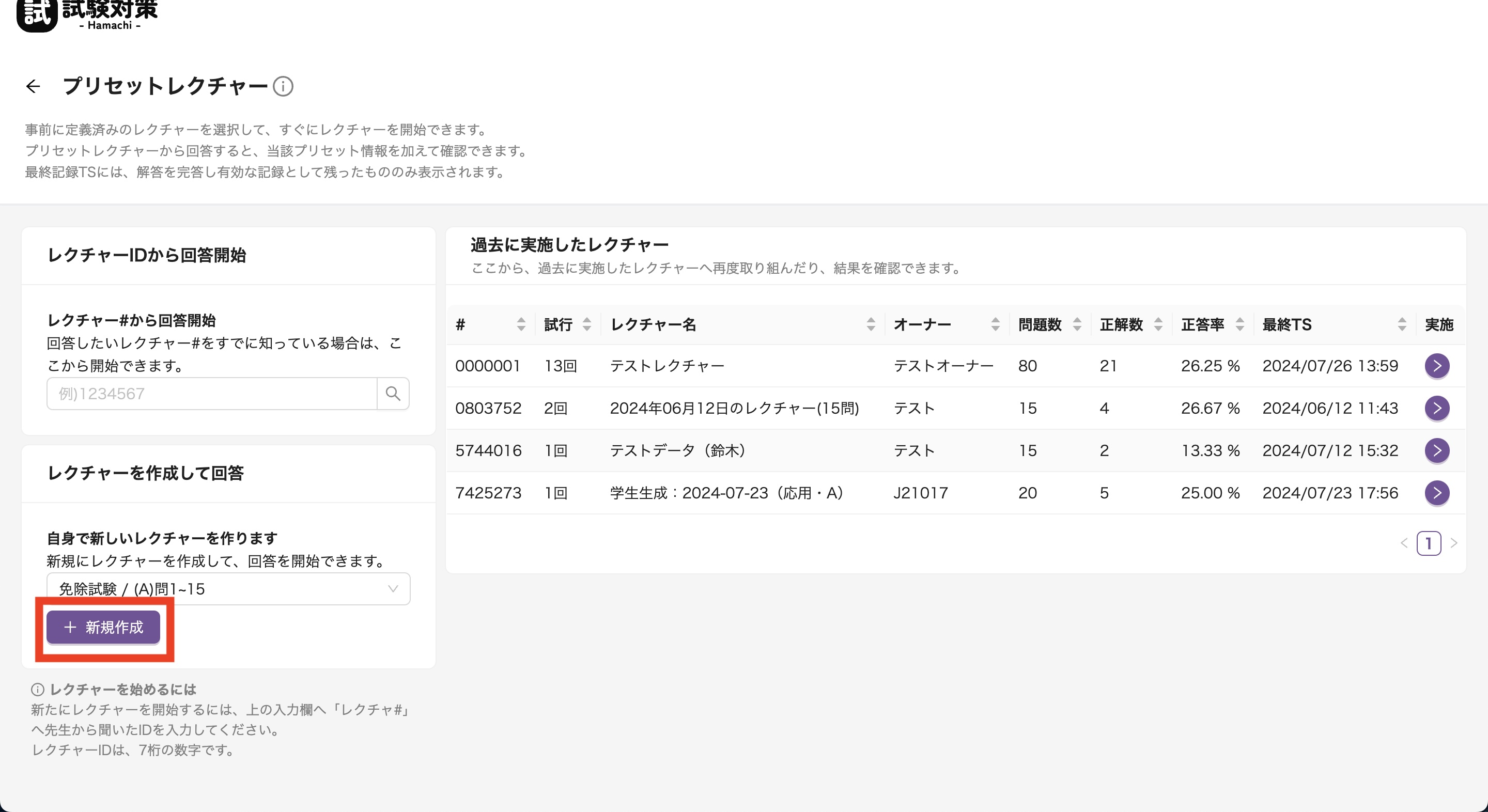The image size is (1488, 812).
Task: Click the lecture number input field
Action: pyautogui.click(x=211, y=394)
